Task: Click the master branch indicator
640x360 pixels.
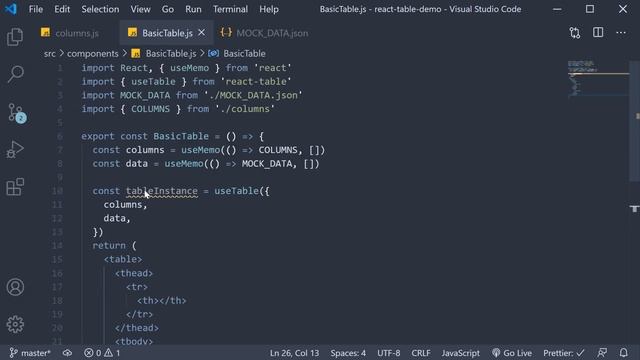Action: pyautogui.click(x=30, y=353)
